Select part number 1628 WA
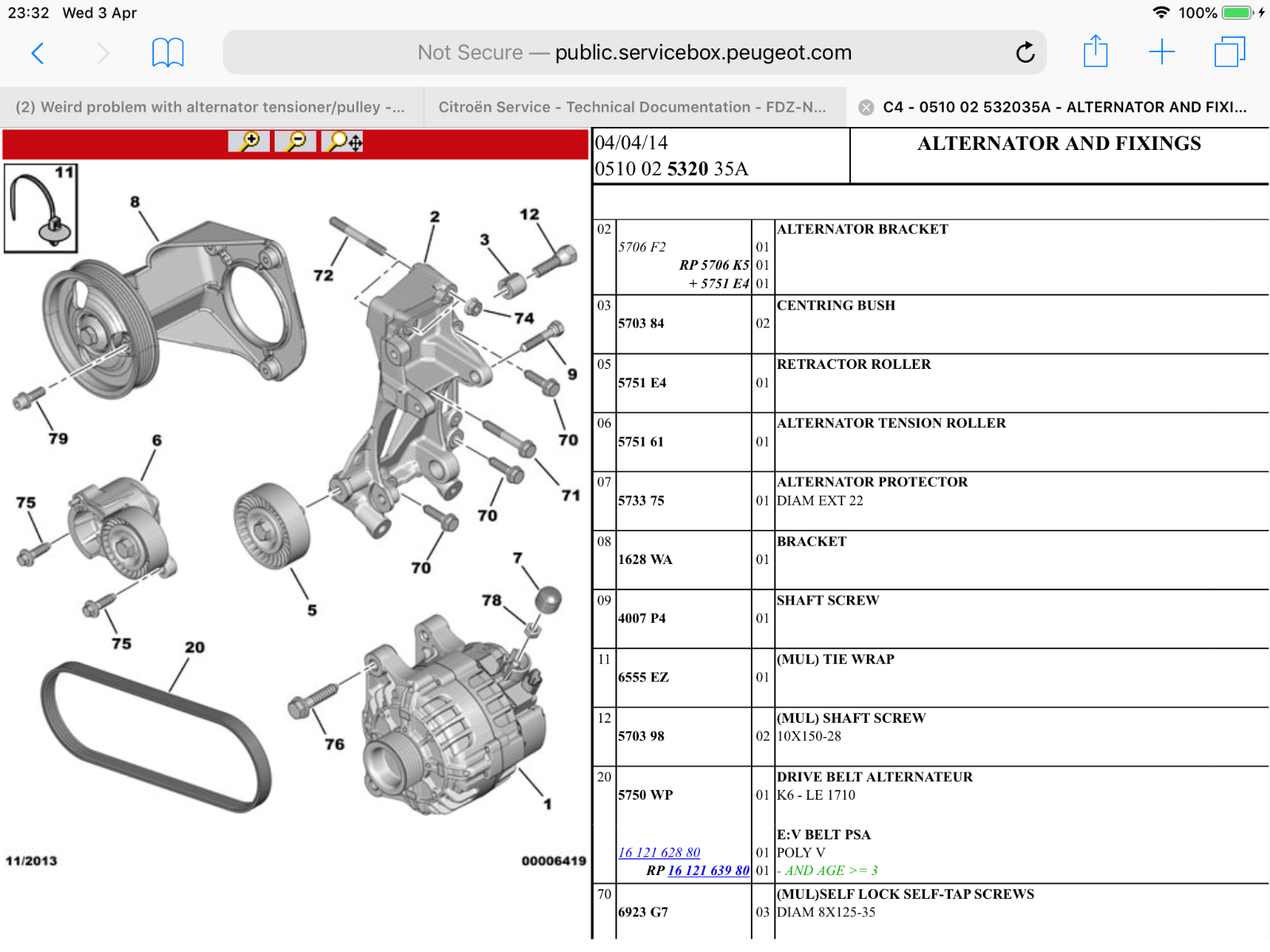The width and height of the screenshot is (1270, 952). coord(645,559)
